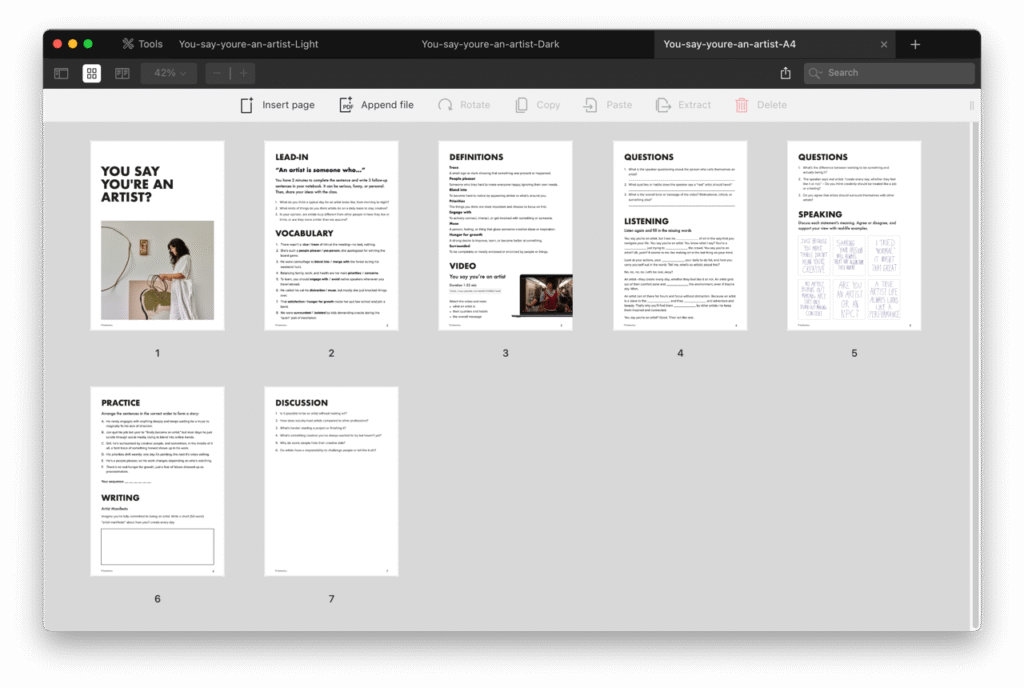Screen dimensions: 1024x688
Task: Select the page 3 Definitions thumbnail
Action: [505, 235]
